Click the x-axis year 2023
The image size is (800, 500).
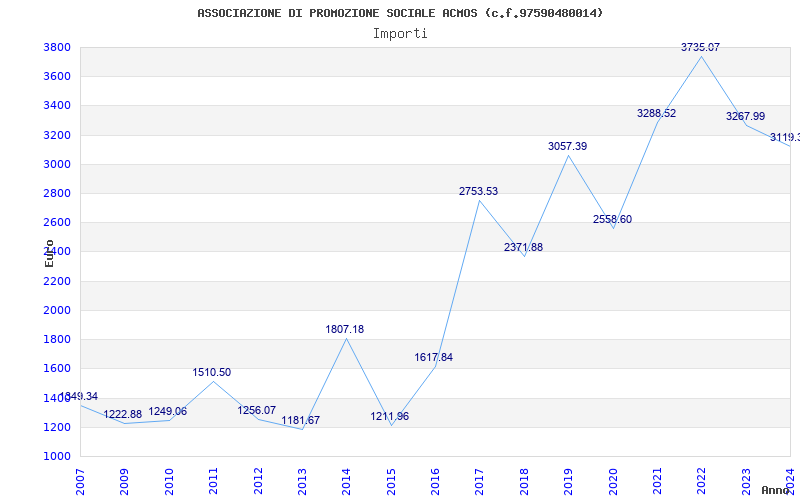[746, 482]
